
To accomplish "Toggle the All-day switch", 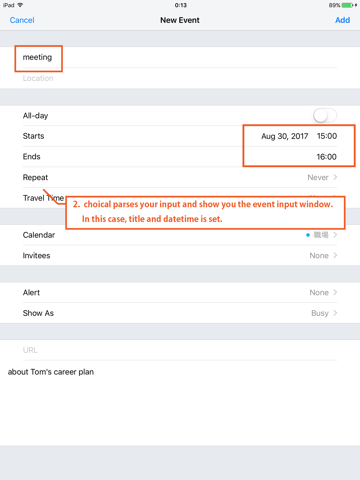I will (325, 116).
